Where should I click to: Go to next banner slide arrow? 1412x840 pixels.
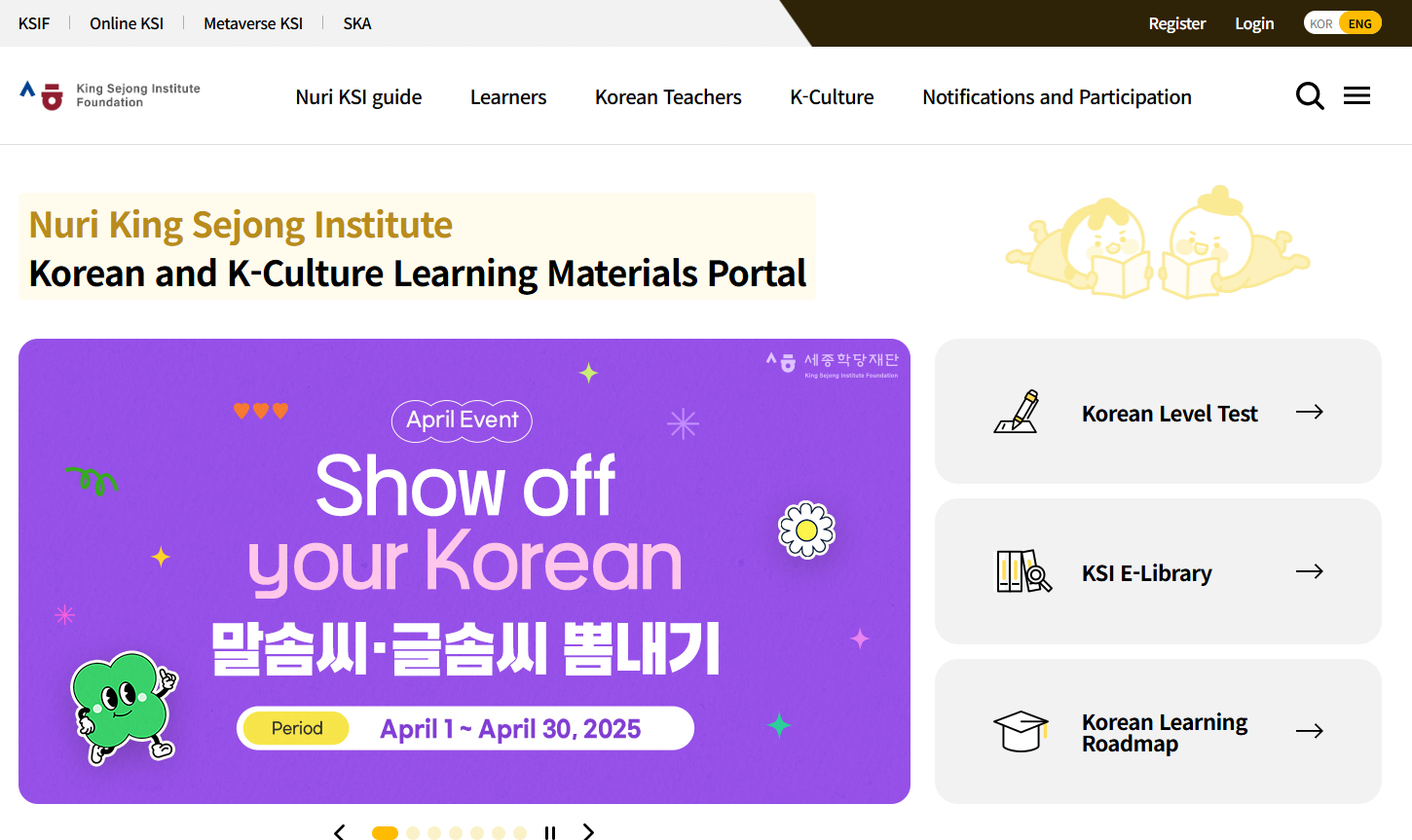[x=588, y=831]
